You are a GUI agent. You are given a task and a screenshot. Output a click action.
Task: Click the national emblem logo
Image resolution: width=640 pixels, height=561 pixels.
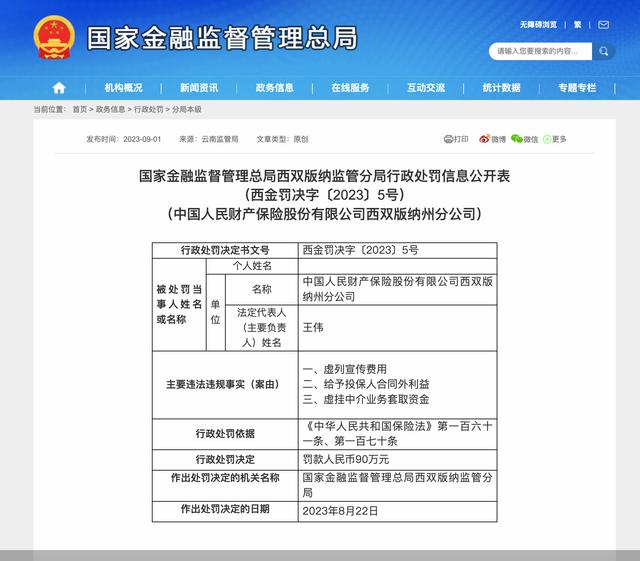pyautogui.click(x=53, y=38)
